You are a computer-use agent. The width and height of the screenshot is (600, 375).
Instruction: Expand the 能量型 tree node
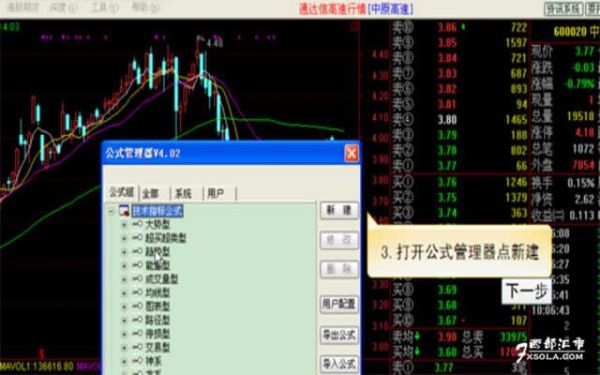[x=124, y=265]
